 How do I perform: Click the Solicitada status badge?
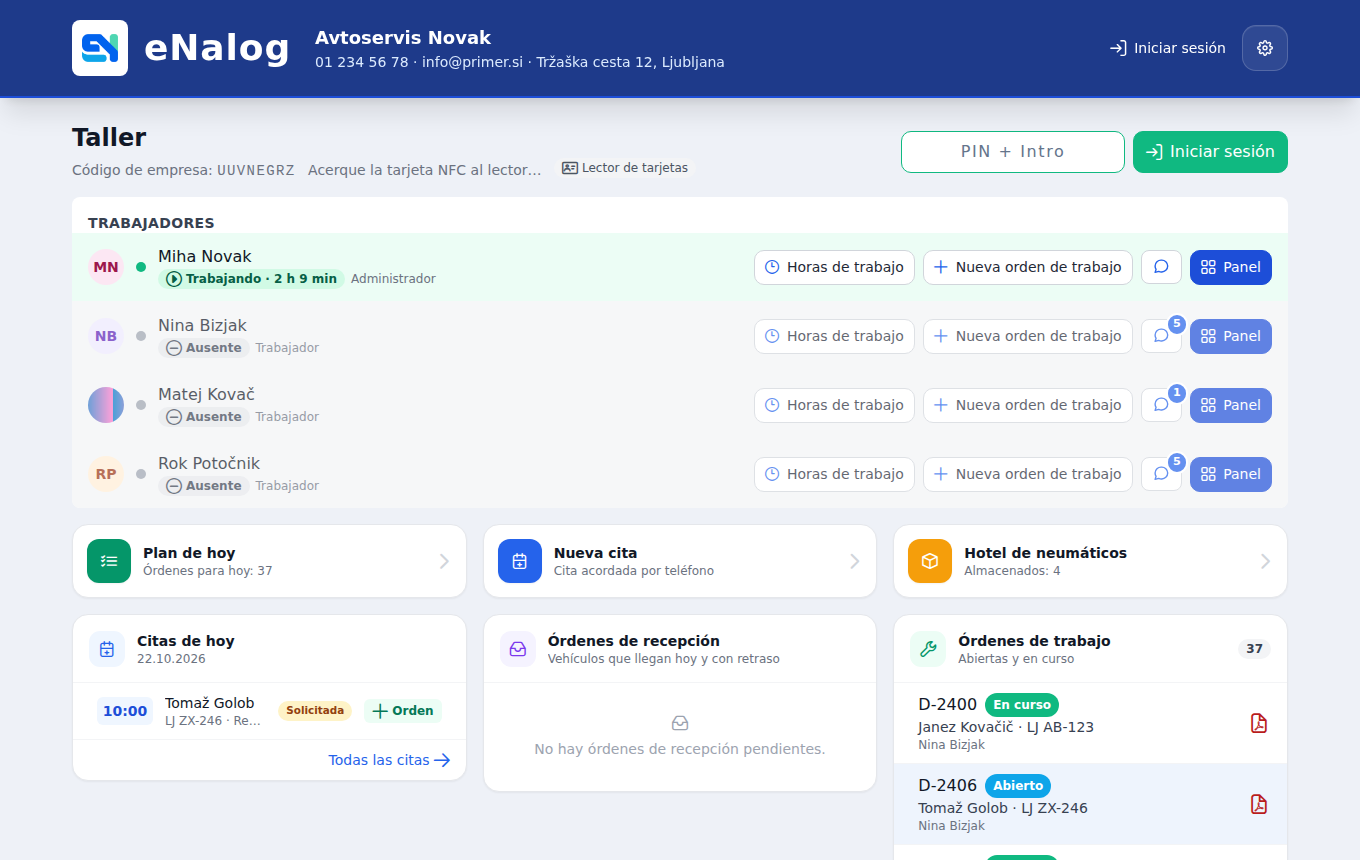(x=315, y=711)
